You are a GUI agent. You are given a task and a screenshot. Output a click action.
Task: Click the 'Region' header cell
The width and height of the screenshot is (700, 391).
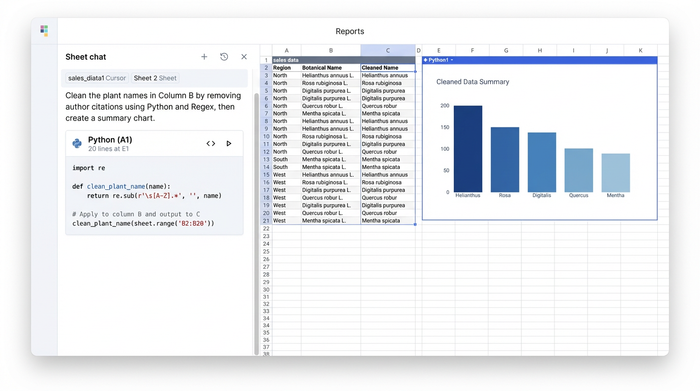(287, 68)
